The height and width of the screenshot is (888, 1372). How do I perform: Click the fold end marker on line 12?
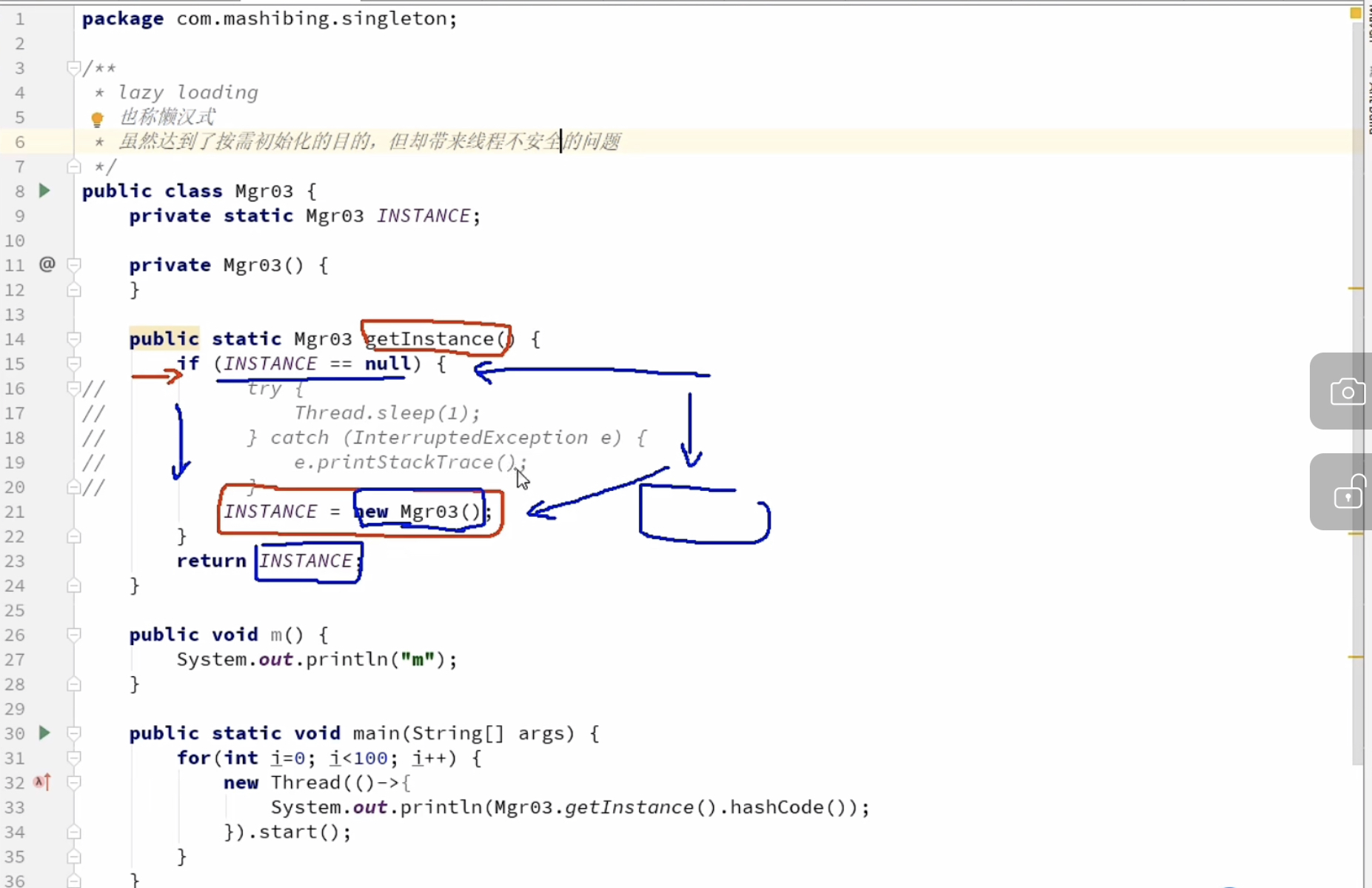tap(74, 290)
